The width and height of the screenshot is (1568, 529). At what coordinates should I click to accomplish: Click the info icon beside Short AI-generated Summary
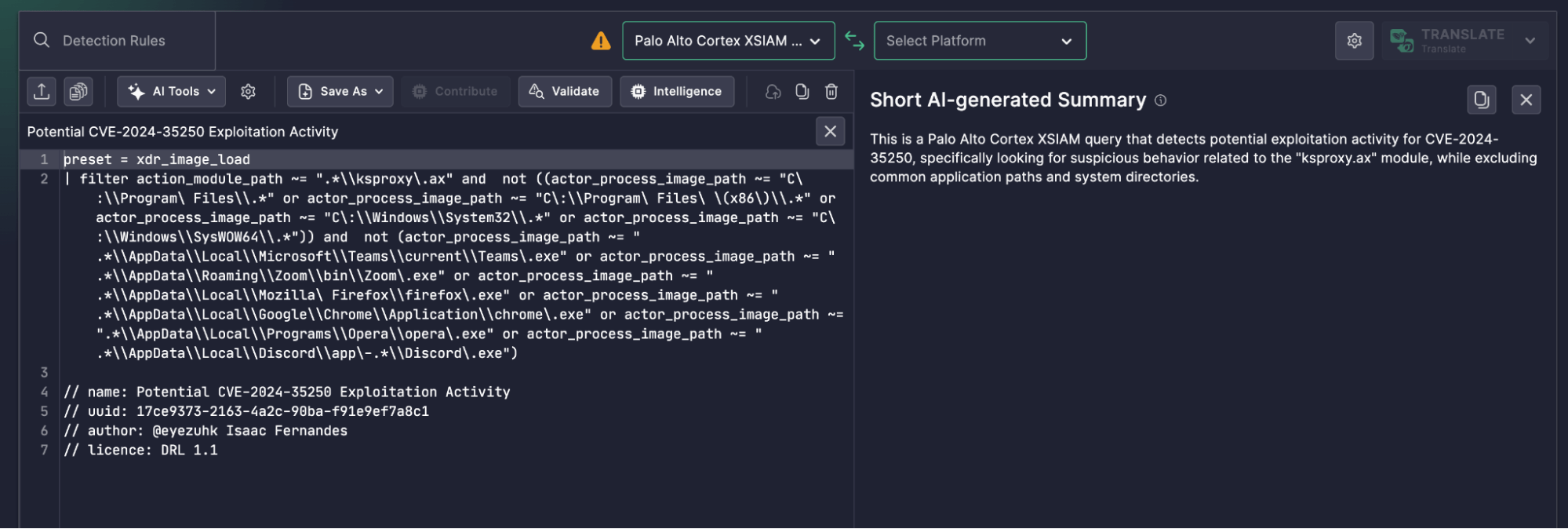[1161, 100]
